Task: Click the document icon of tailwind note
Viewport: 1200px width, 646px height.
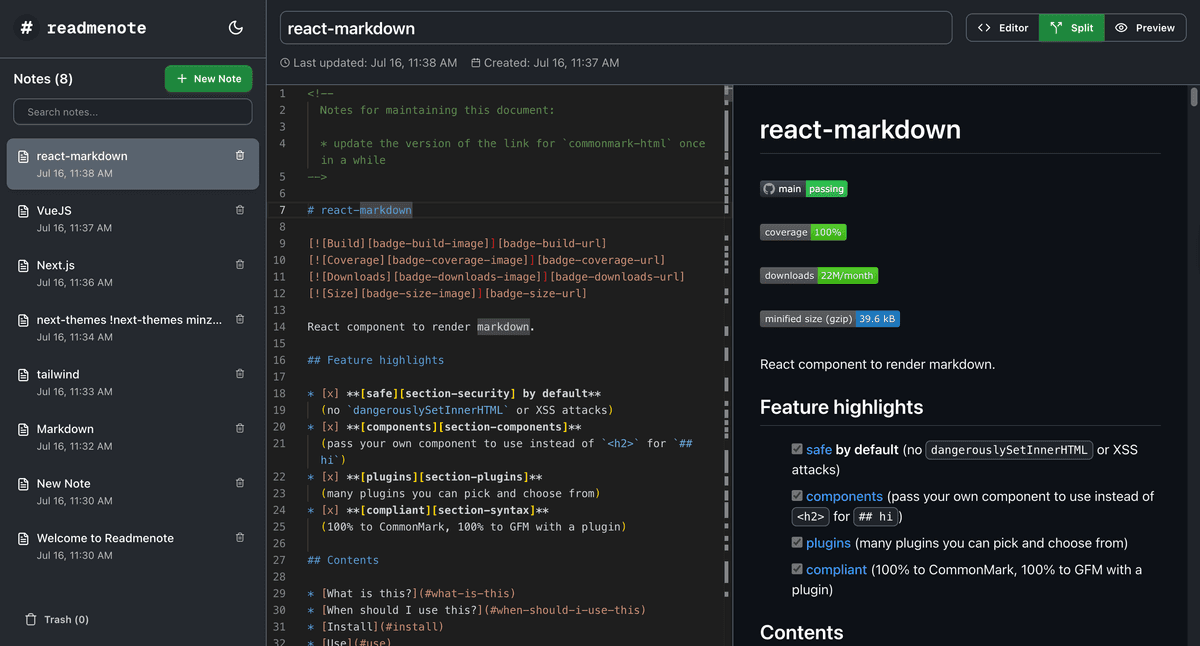Action: point(24,375)
